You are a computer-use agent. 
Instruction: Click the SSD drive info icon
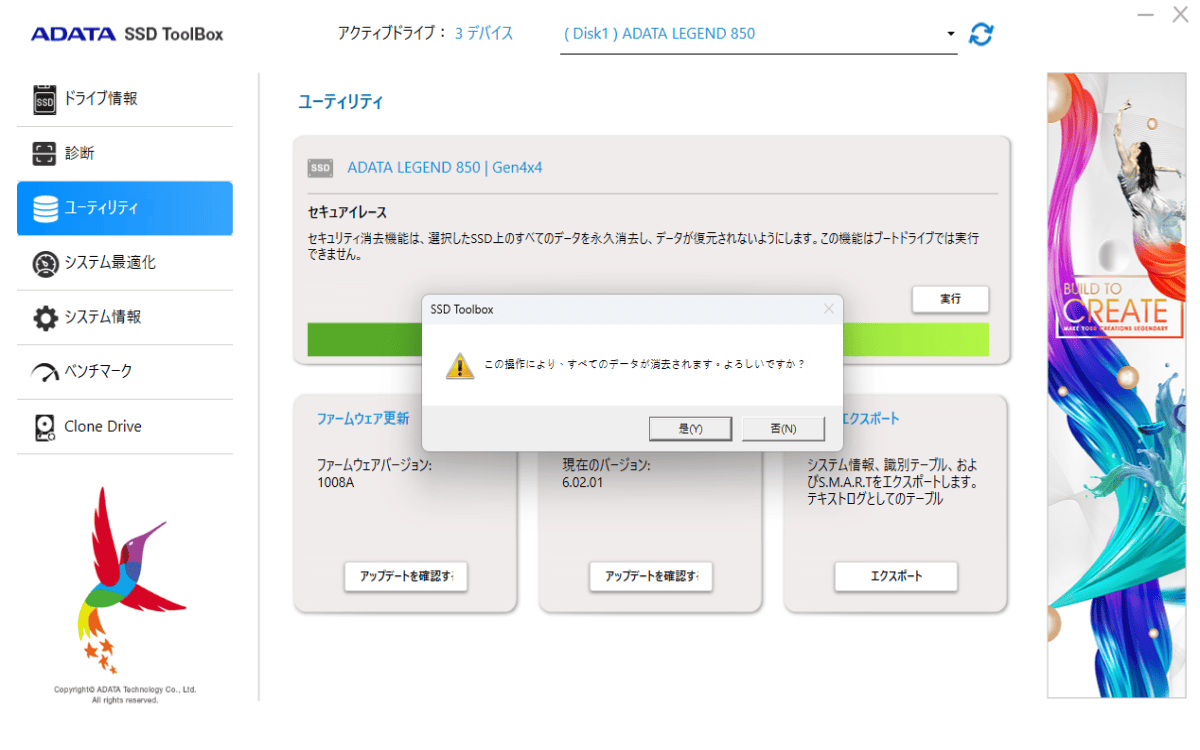coord(45,99)
